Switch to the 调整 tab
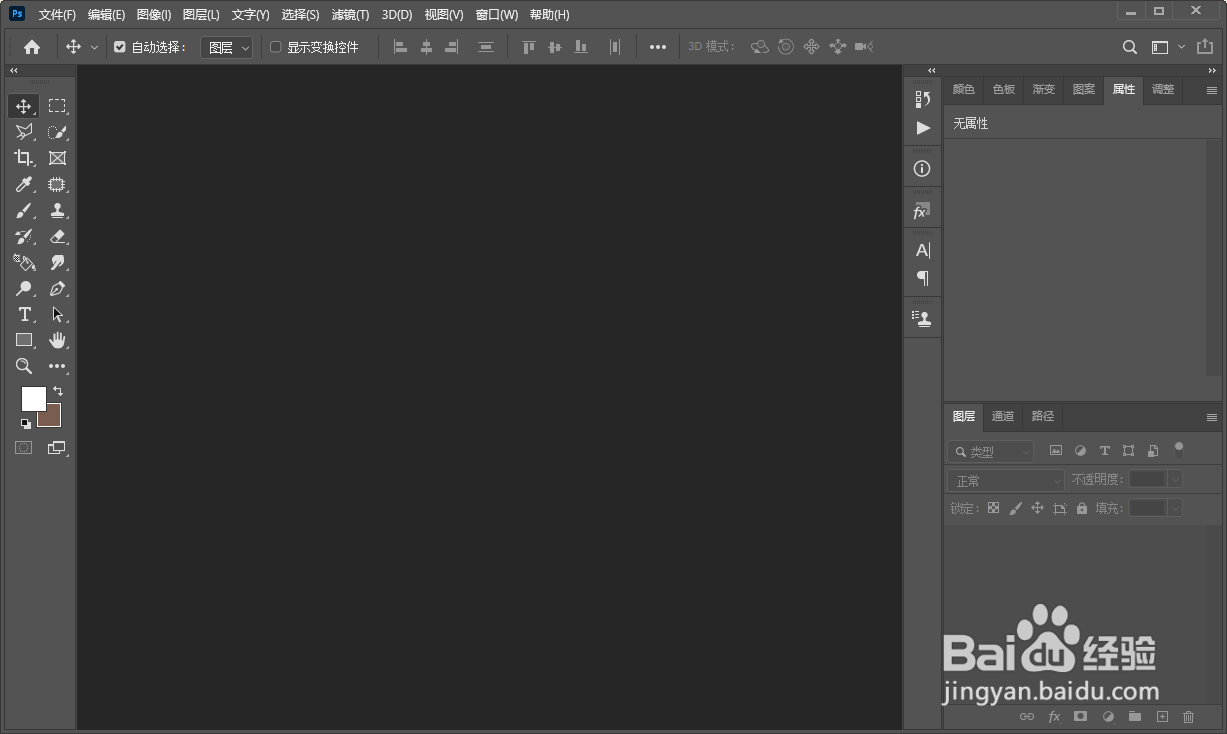The image size is (1227, 734). [x=1163, y=90]
